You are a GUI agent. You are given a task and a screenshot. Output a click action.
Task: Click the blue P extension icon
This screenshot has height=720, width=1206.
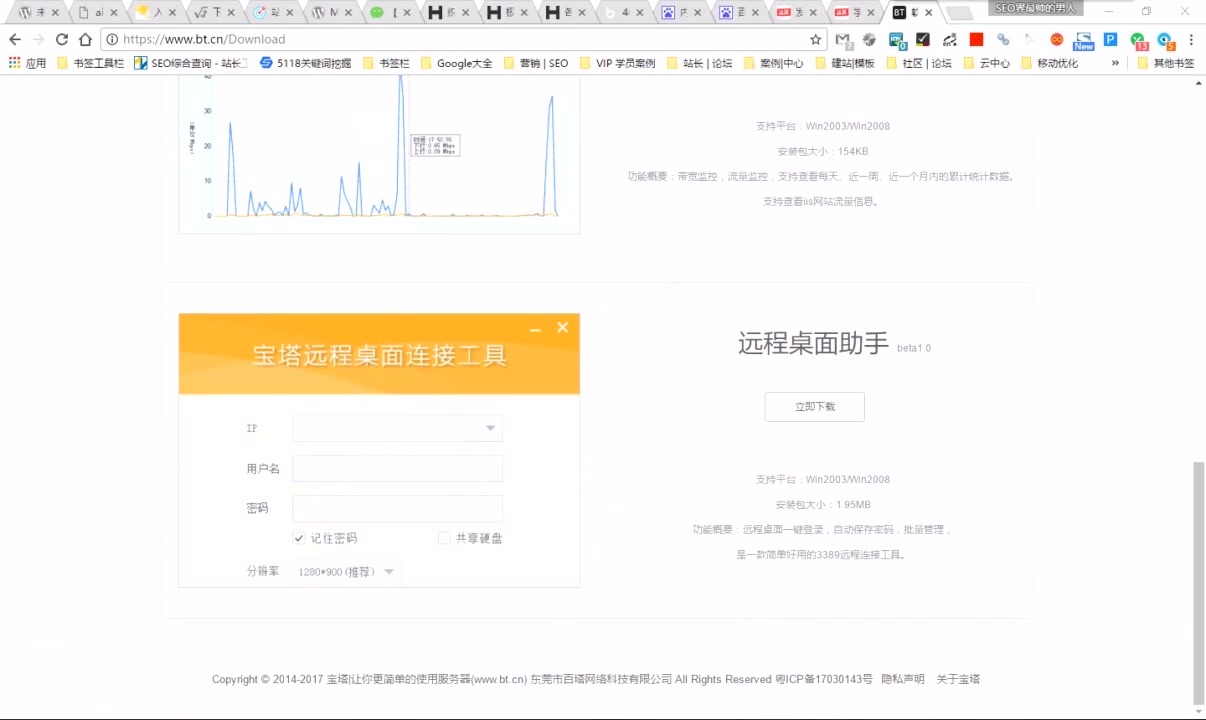pyautogui.click(x=1110, y=40)
